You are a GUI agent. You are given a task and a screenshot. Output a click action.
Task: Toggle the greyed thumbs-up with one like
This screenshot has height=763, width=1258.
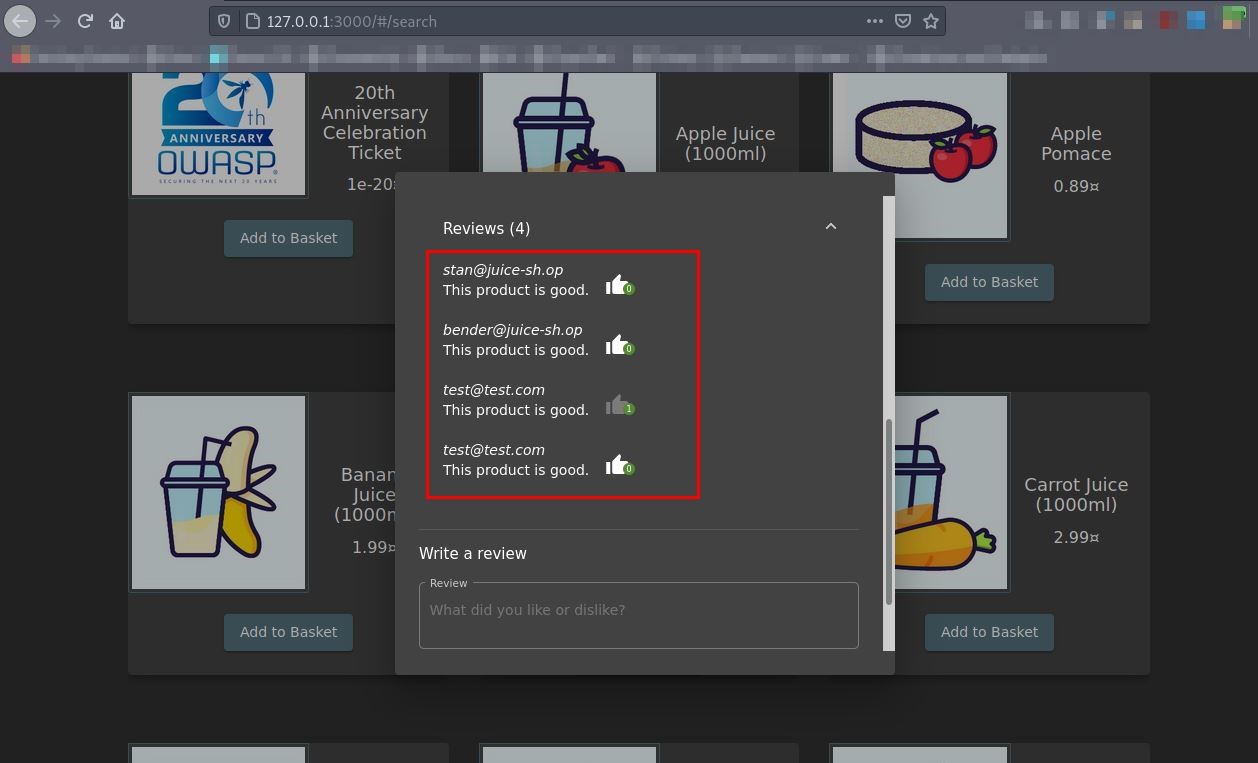[x=616, y=405]
